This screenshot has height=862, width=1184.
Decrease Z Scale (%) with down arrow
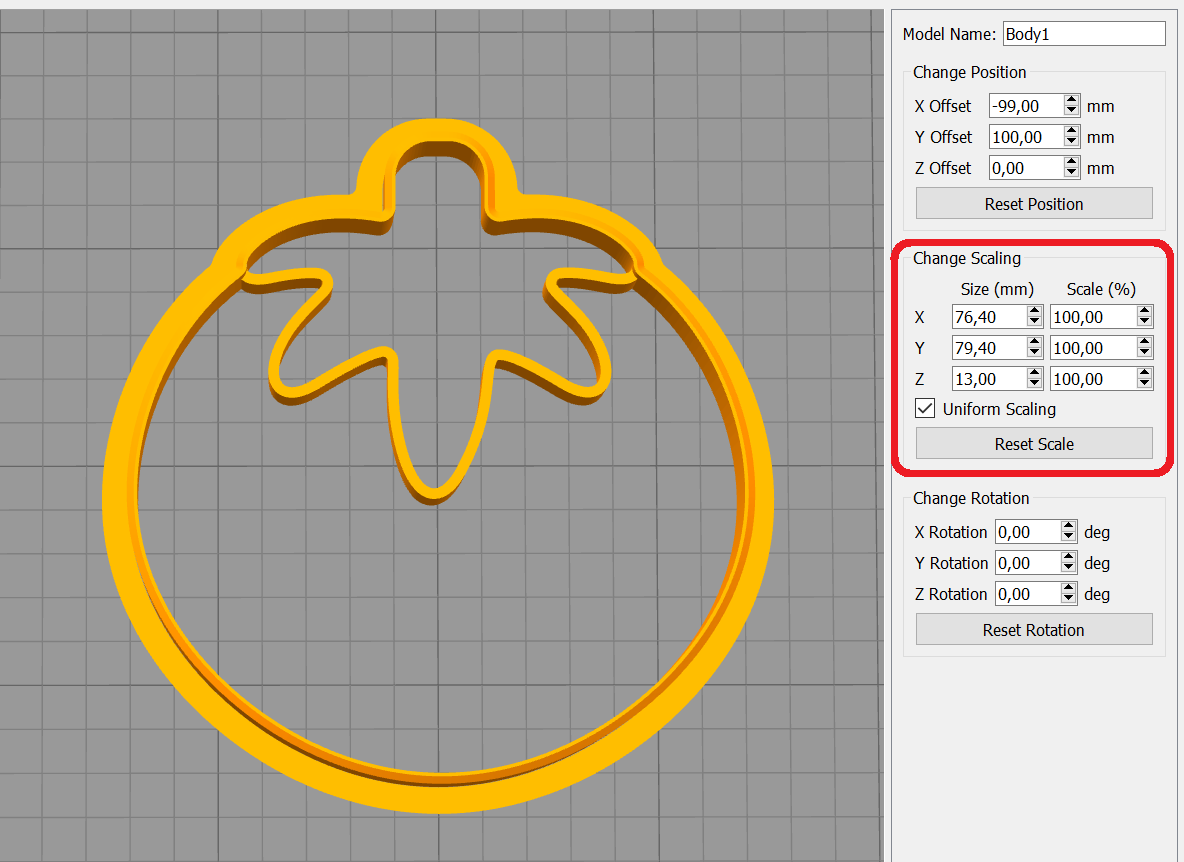[1145, 384]
